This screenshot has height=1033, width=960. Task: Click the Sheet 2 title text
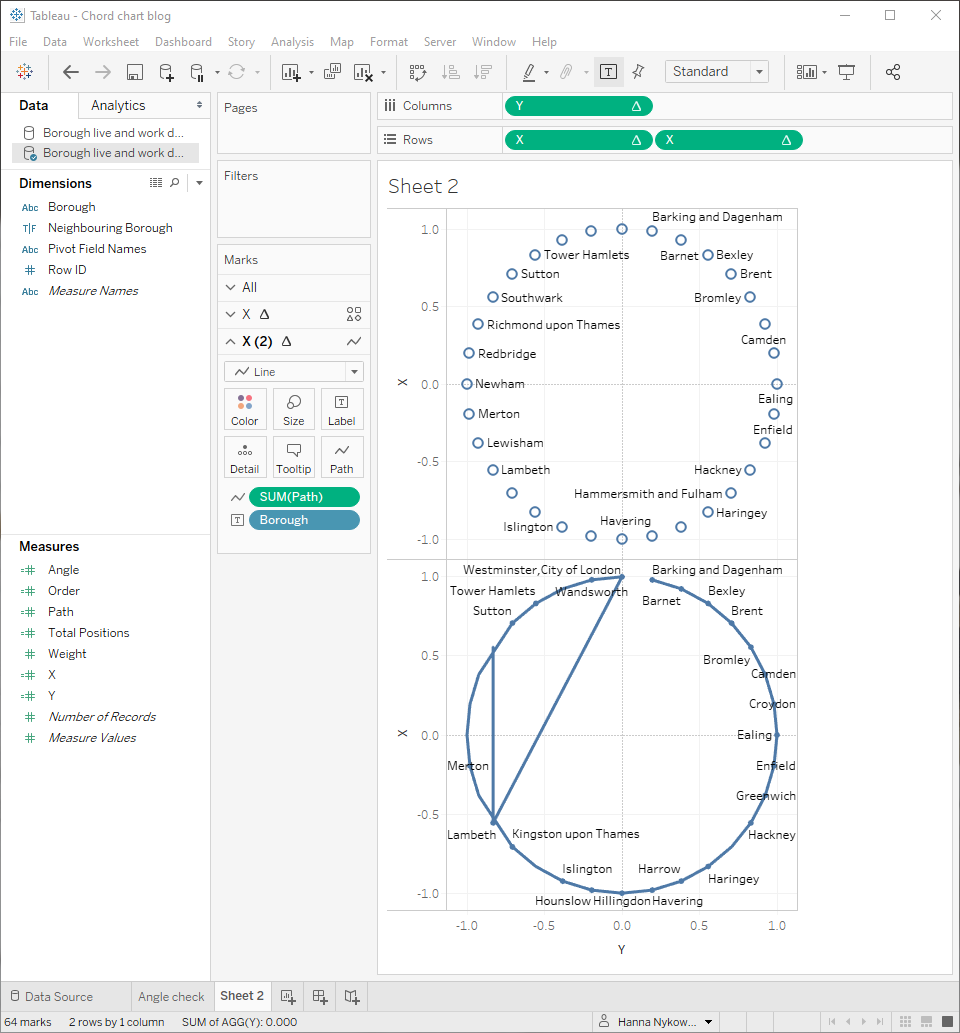pyautogui.click(x=423, y=186)
